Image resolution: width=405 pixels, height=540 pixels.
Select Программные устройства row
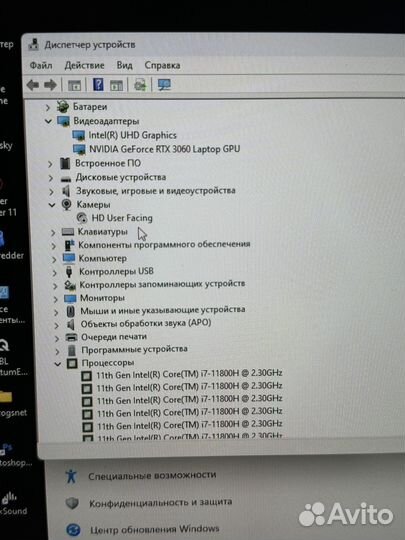[x=135, y=350]
